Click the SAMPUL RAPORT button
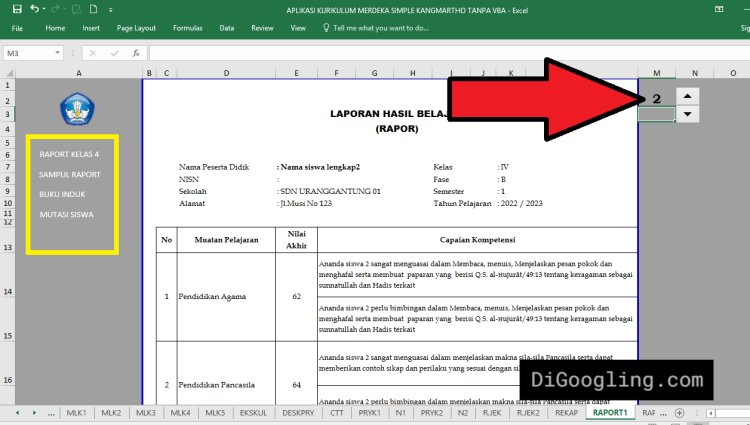This screenshot has width=750, height=425. (x=69, y=174)
